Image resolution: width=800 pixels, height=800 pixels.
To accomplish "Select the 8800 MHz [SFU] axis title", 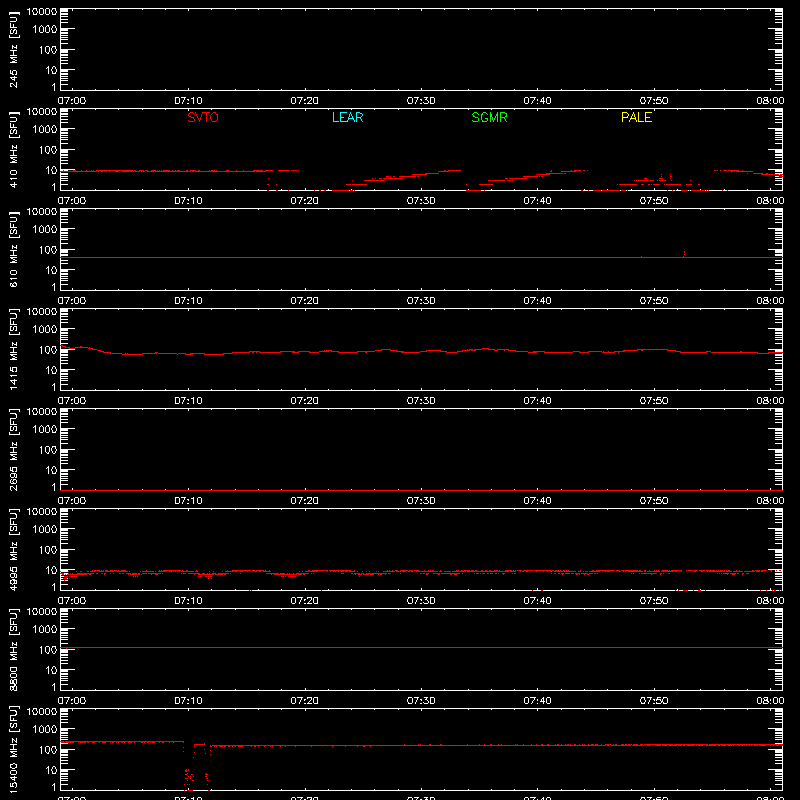I will point(13,649).
